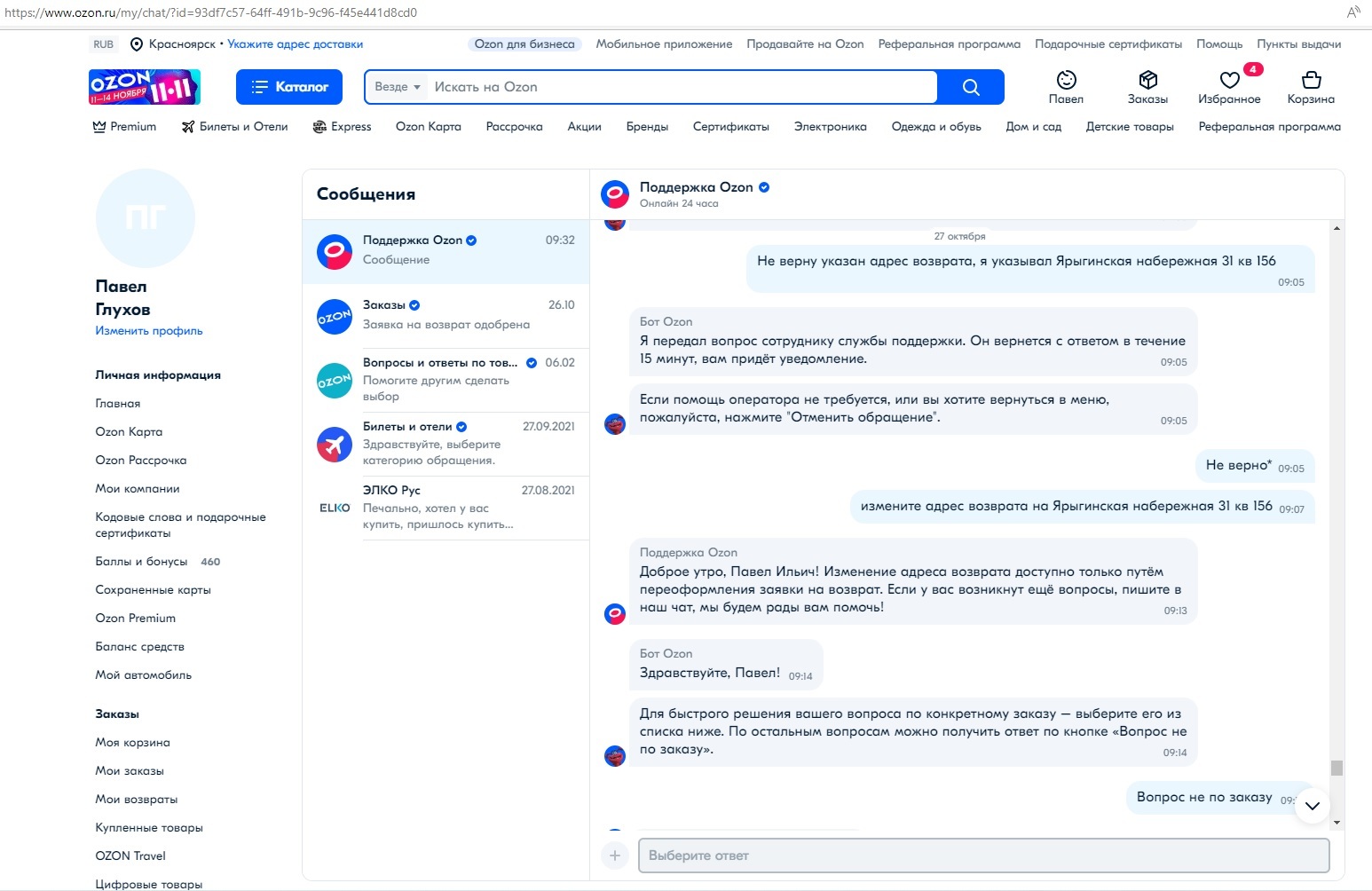Open the Билеты и отели chat

[x=446, y=444]
